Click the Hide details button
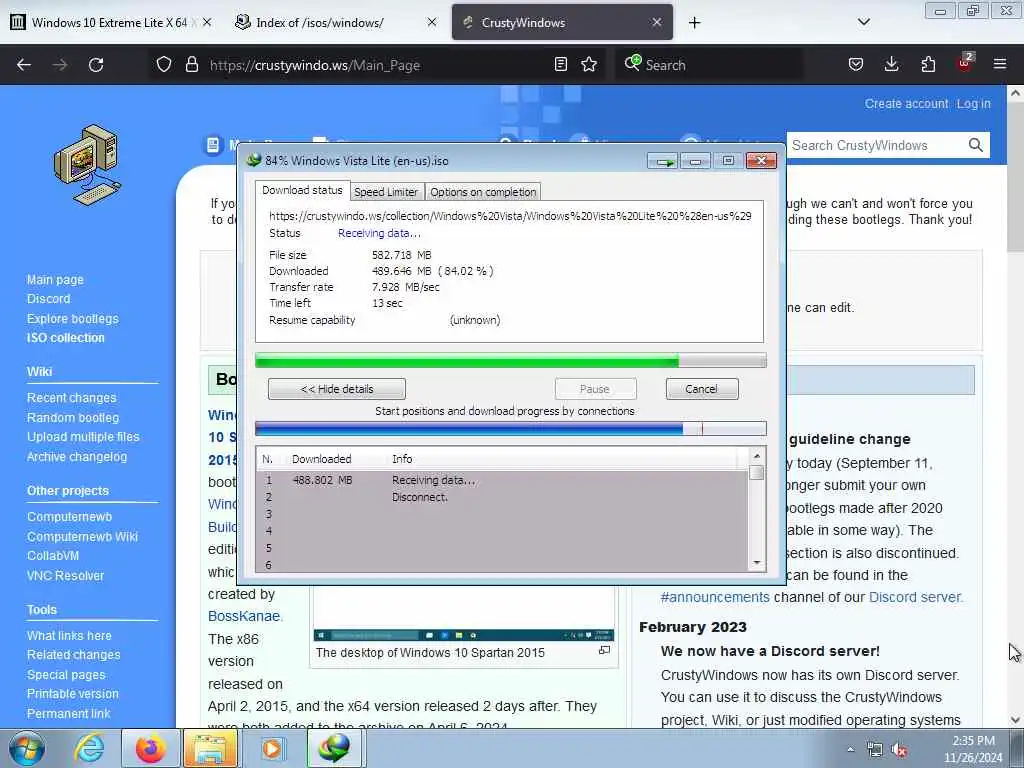The width and height of the screenshot is (1024, 768). coord(336,389)
